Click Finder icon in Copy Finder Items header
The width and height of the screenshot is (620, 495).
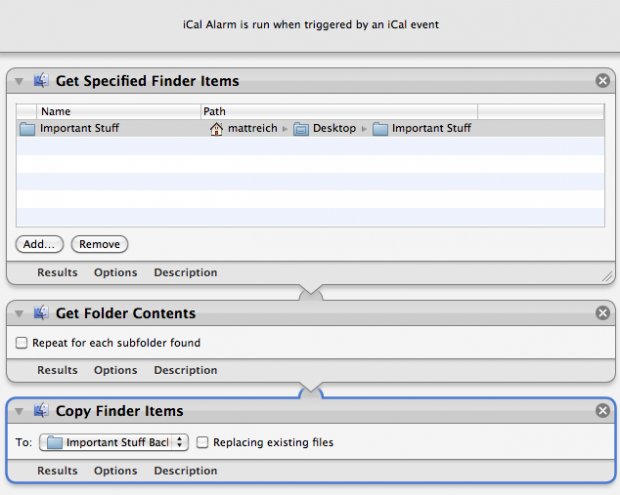pos(41,410)
